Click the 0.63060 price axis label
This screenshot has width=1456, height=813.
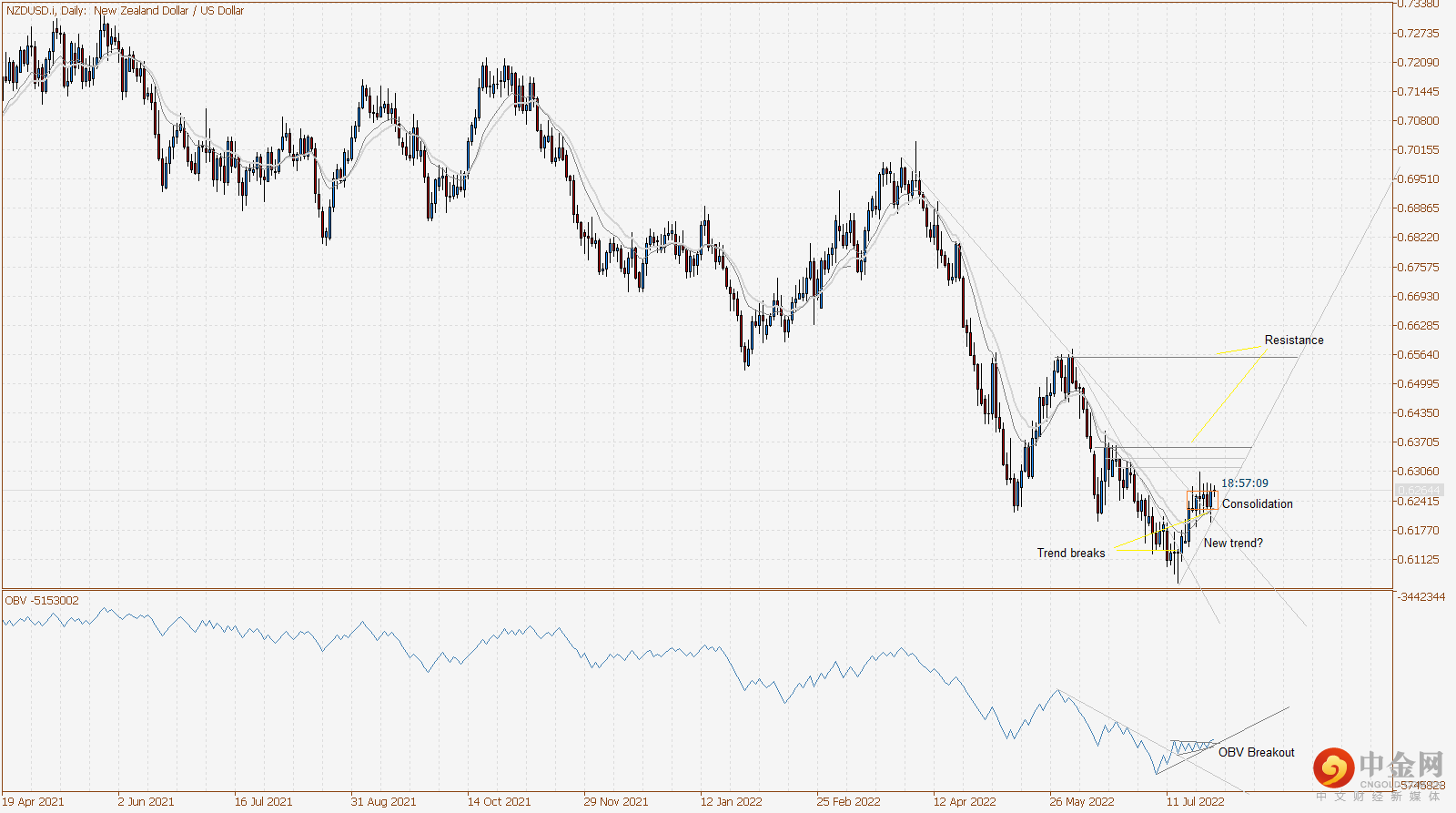1418,472
